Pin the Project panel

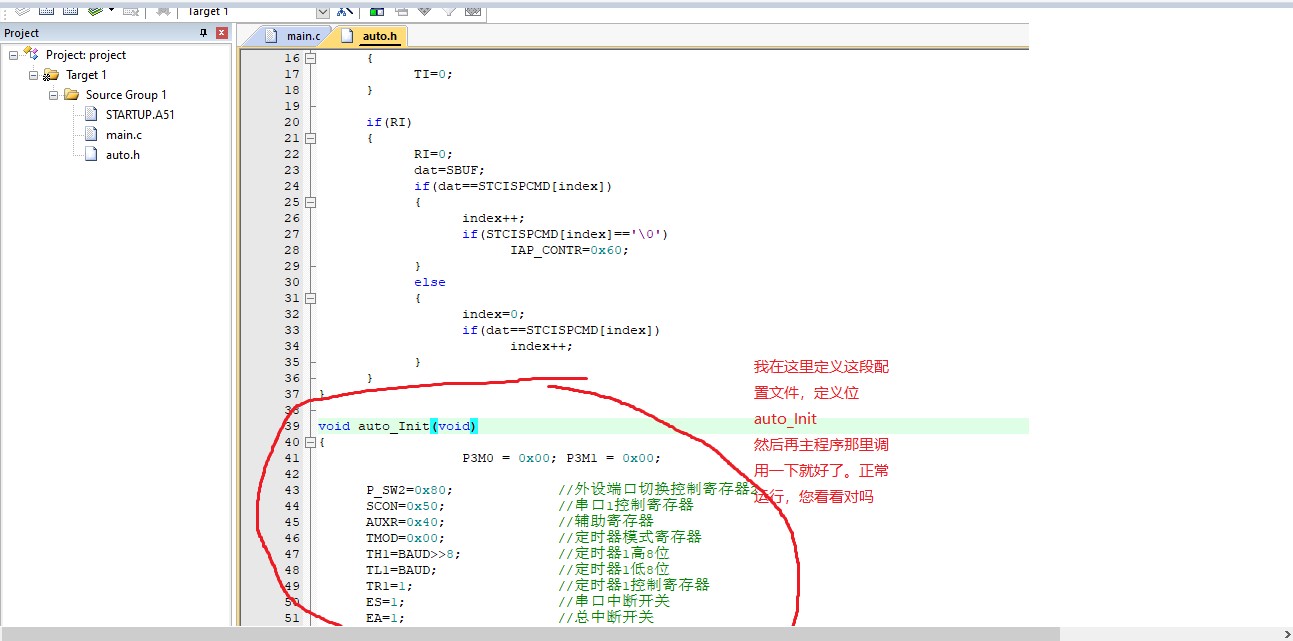coord(204,33)
